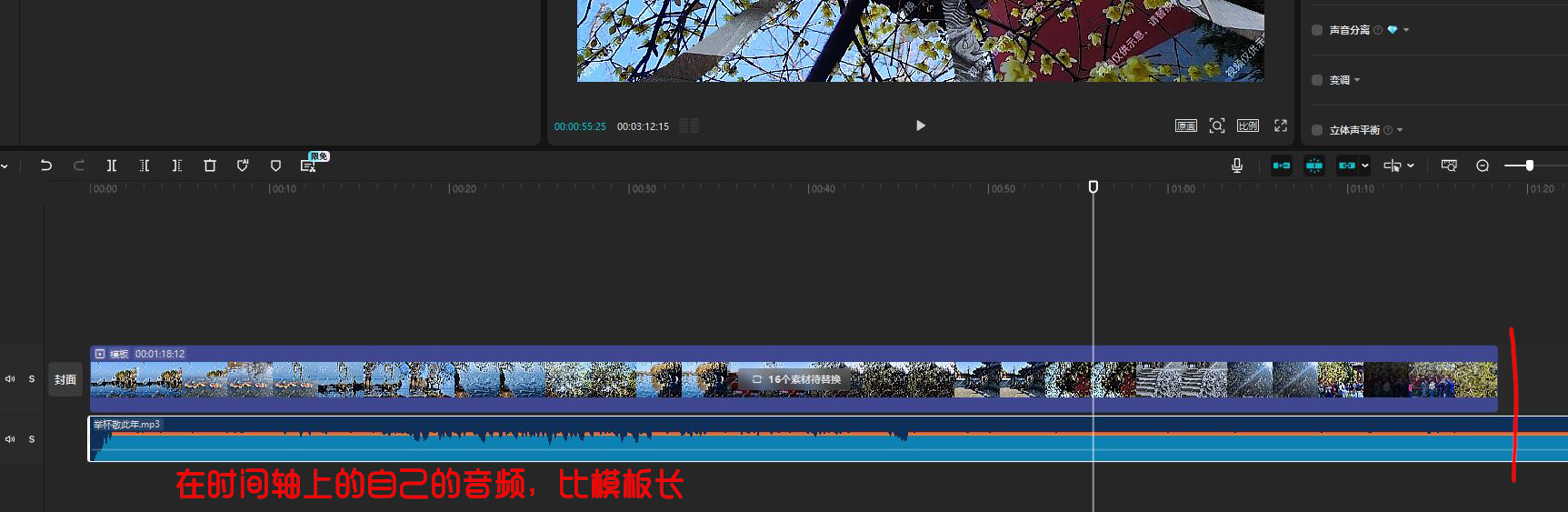Image resolution: width=1568 pixels, height=512 pixels.
Task: Select the split clip tool
Action: 112,166
